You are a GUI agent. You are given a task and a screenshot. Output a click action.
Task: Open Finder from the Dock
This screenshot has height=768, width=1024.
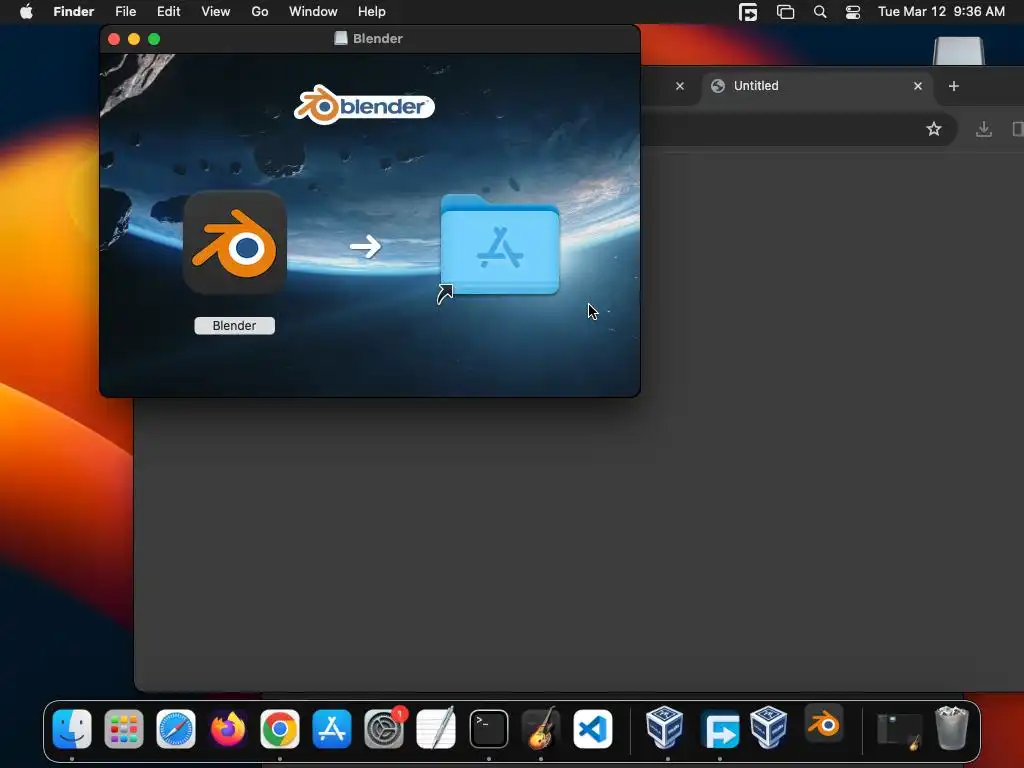[x=72, y=729]
